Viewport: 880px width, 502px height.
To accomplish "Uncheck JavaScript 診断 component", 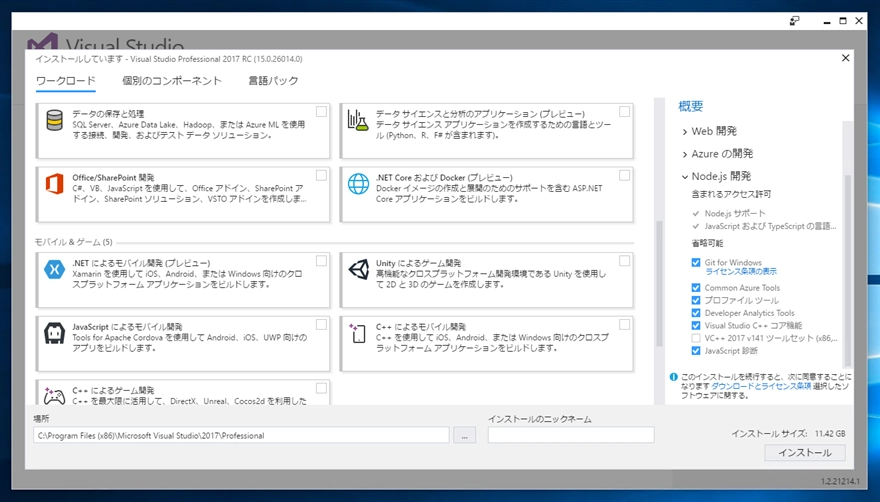I will 696,351.
